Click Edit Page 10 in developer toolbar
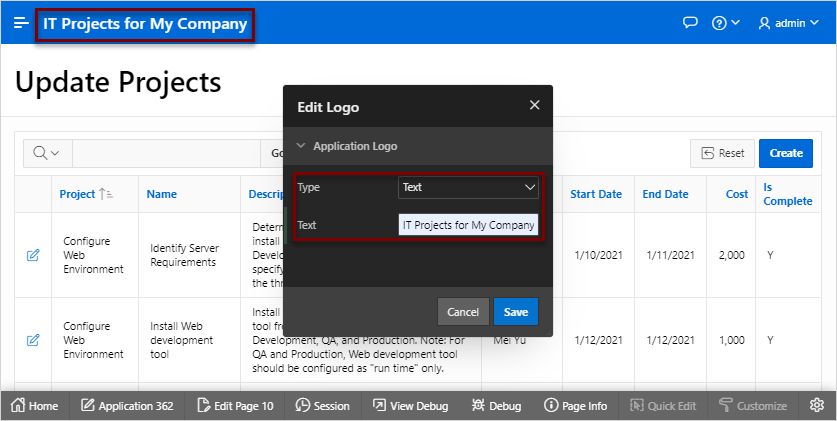The height and width of the screenshot is (421, 837). point(235,406)
